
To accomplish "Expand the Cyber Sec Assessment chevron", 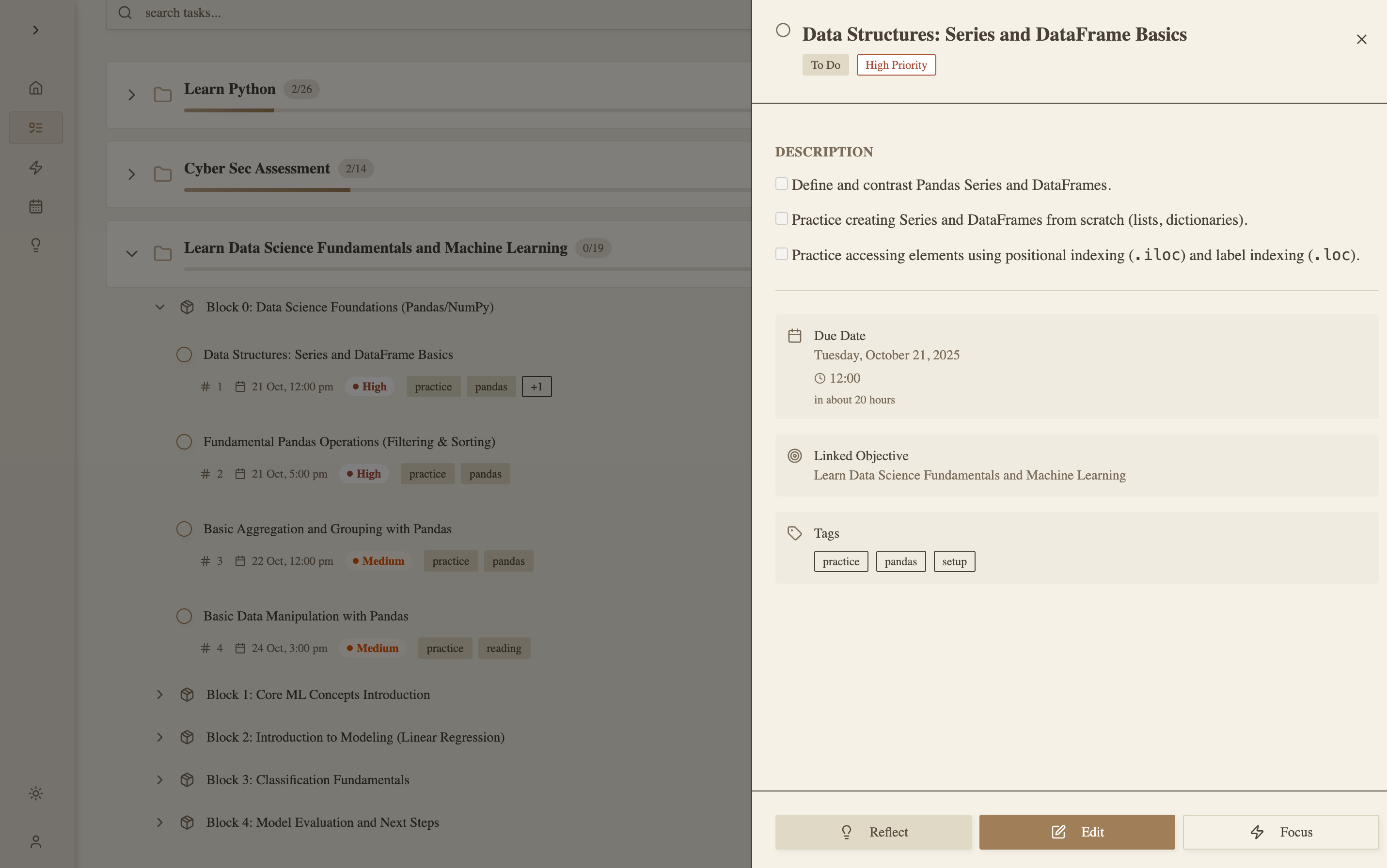I will pos(131,174).
